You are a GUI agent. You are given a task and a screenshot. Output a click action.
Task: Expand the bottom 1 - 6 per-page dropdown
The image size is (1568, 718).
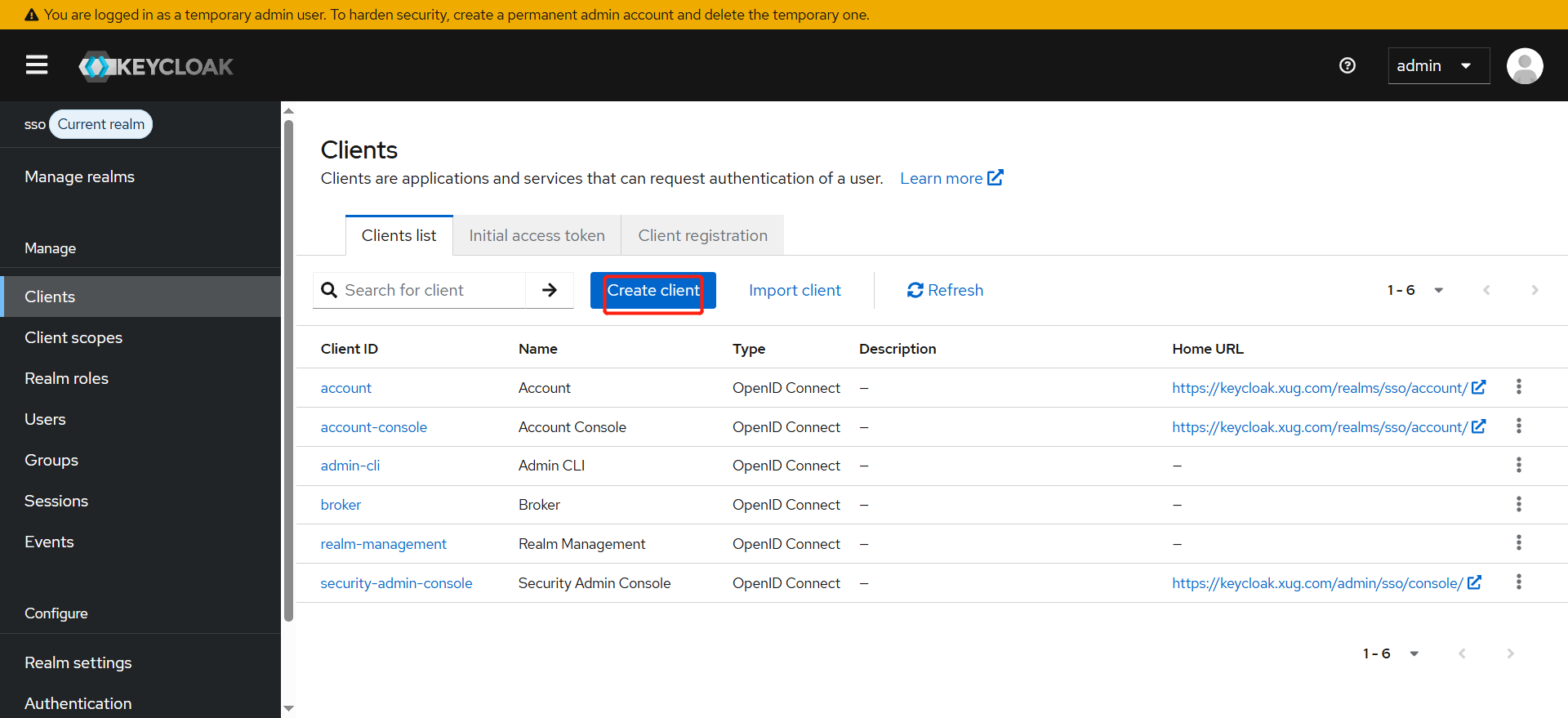tap(1391, 653)
